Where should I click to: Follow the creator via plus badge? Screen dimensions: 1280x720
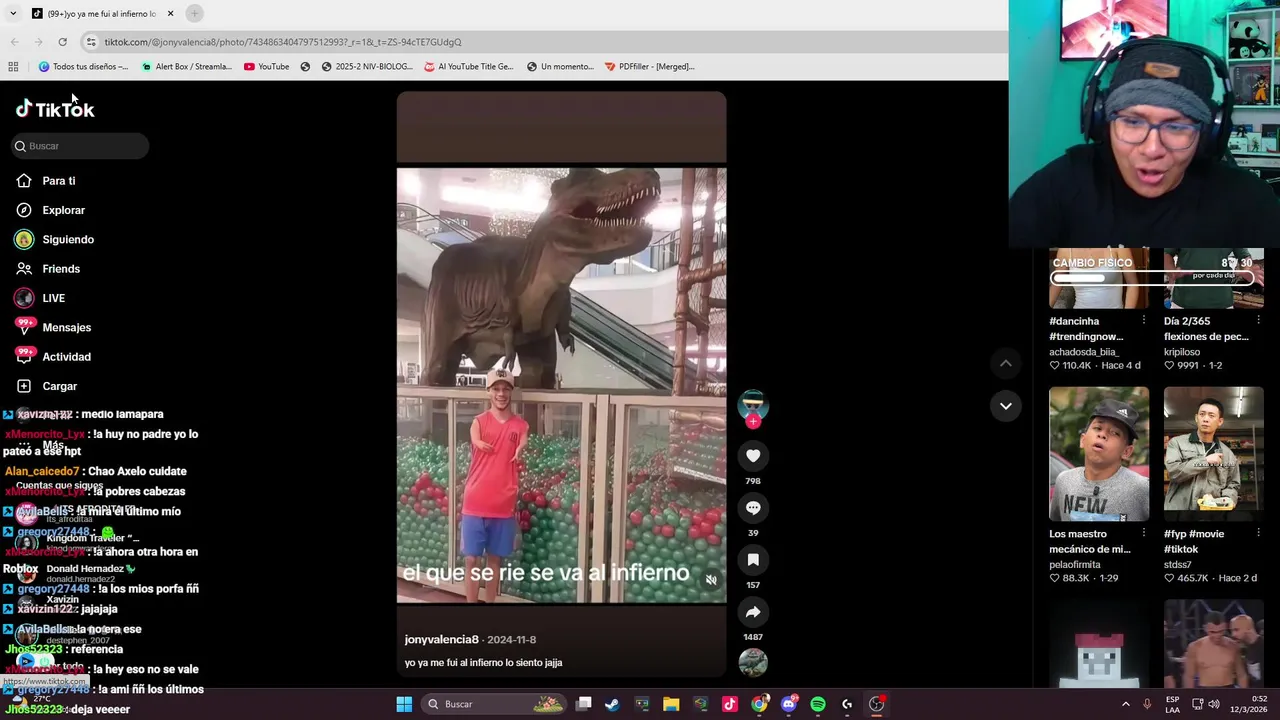point(753,422)
